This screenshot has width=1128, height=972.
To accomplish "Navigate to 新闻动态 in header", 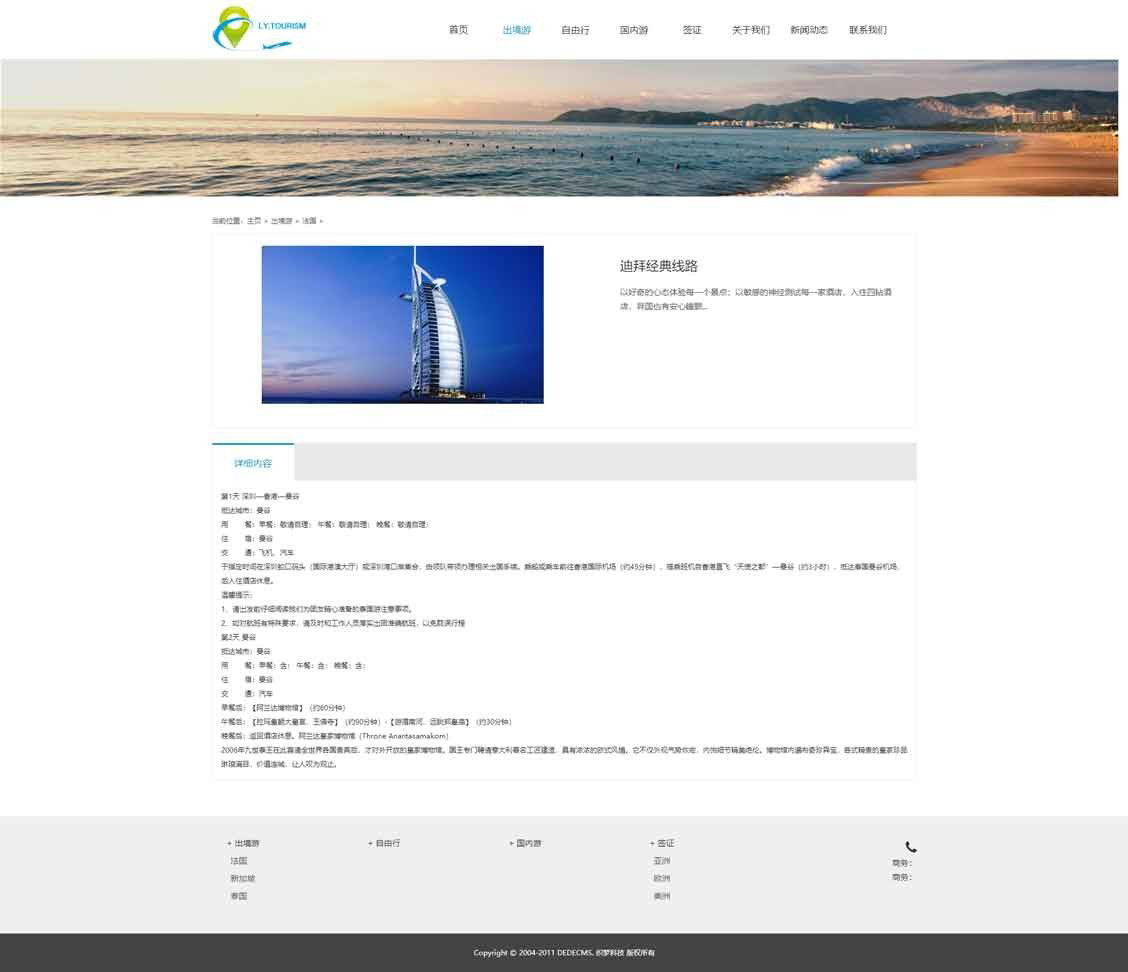I will point(808,30).
